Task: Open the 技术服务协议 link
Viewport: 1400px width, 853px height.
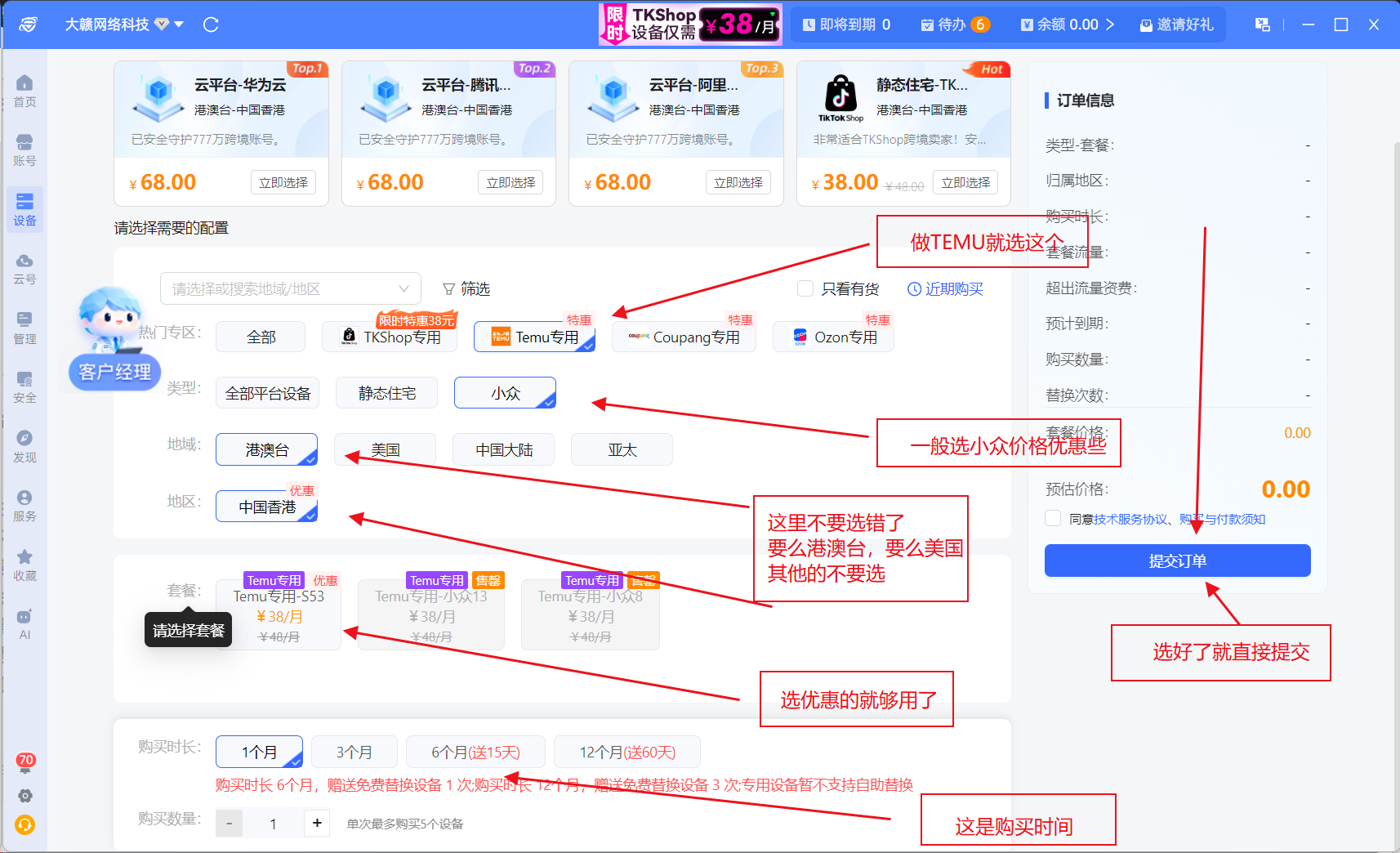Action: click(x=1130, y=519)
